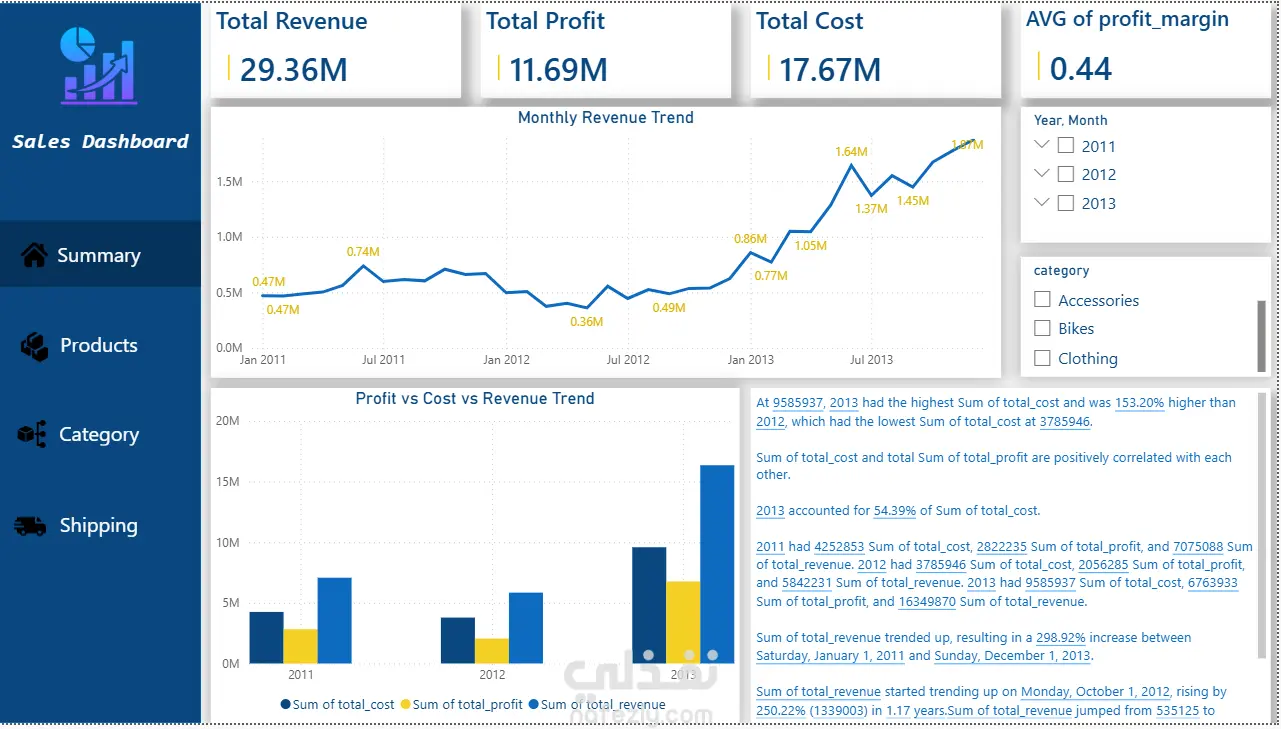Select the 2013 total revenue bar
Screen dimensions: 1281x729
coord(717,564)
